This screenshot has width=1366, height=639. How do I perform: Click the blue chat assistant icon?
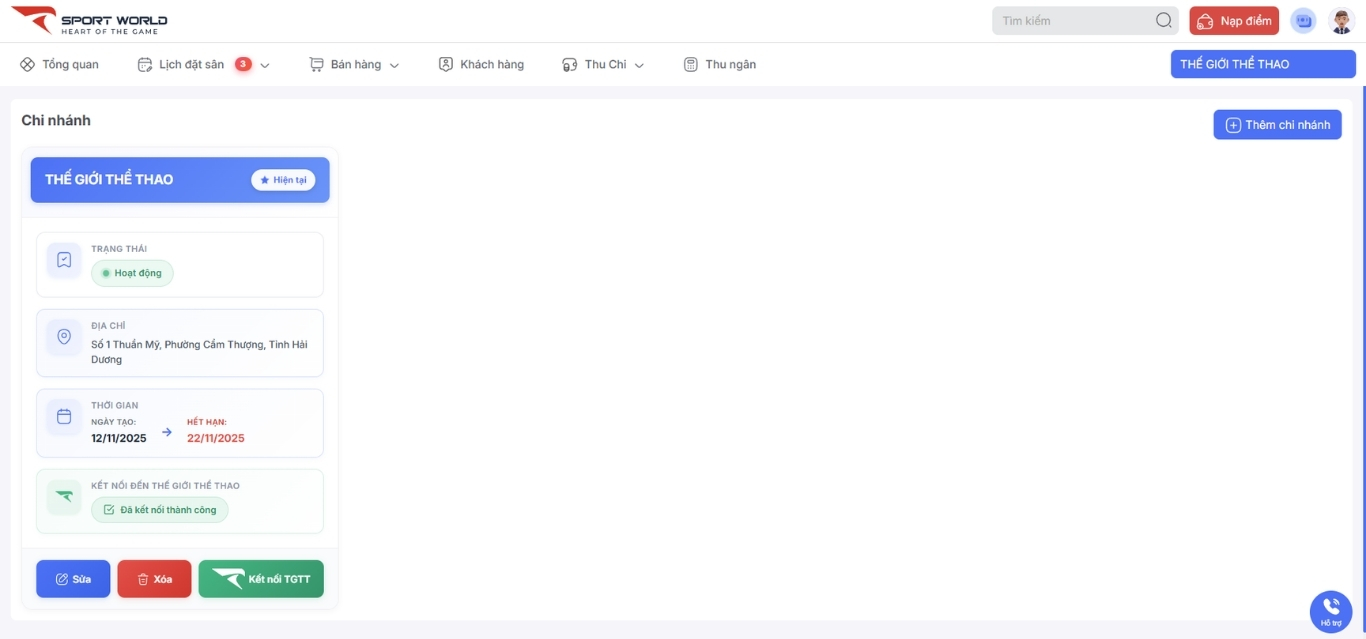pyautogui.click(x=1303, y=21)
